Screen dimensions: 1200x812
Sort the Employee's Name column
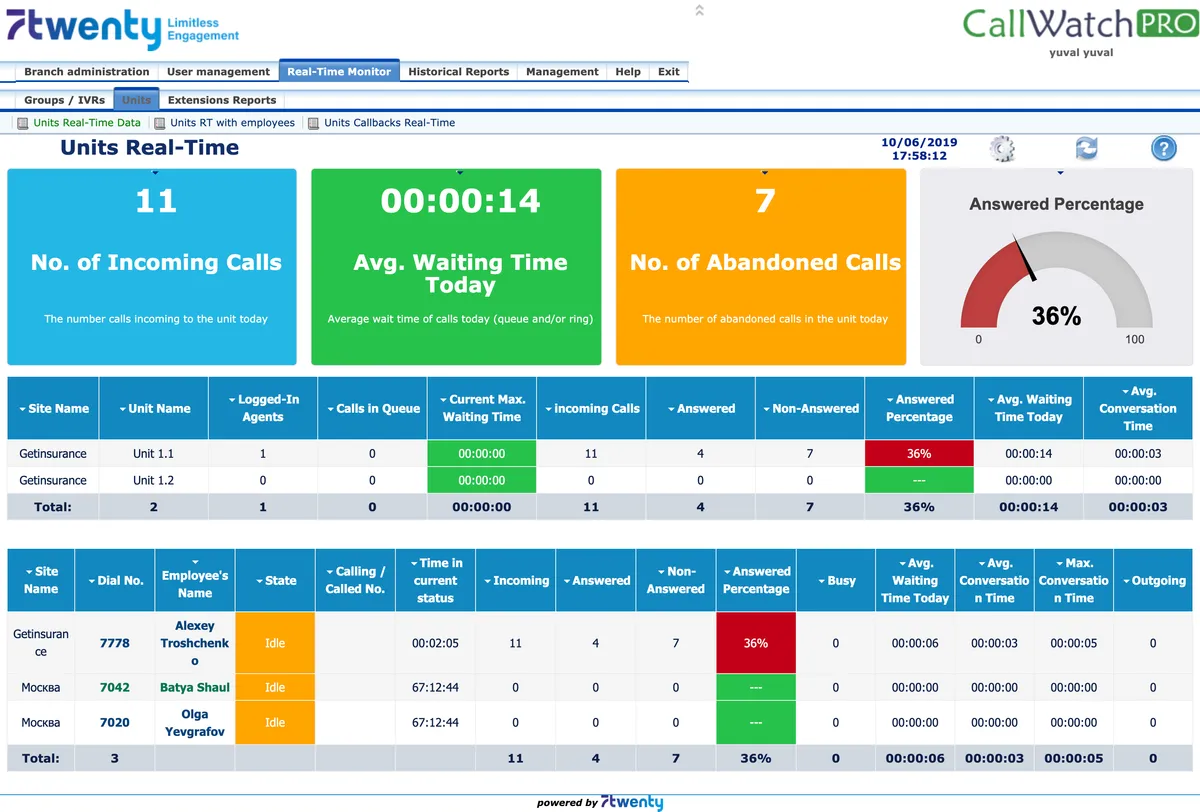pos(194,579)
